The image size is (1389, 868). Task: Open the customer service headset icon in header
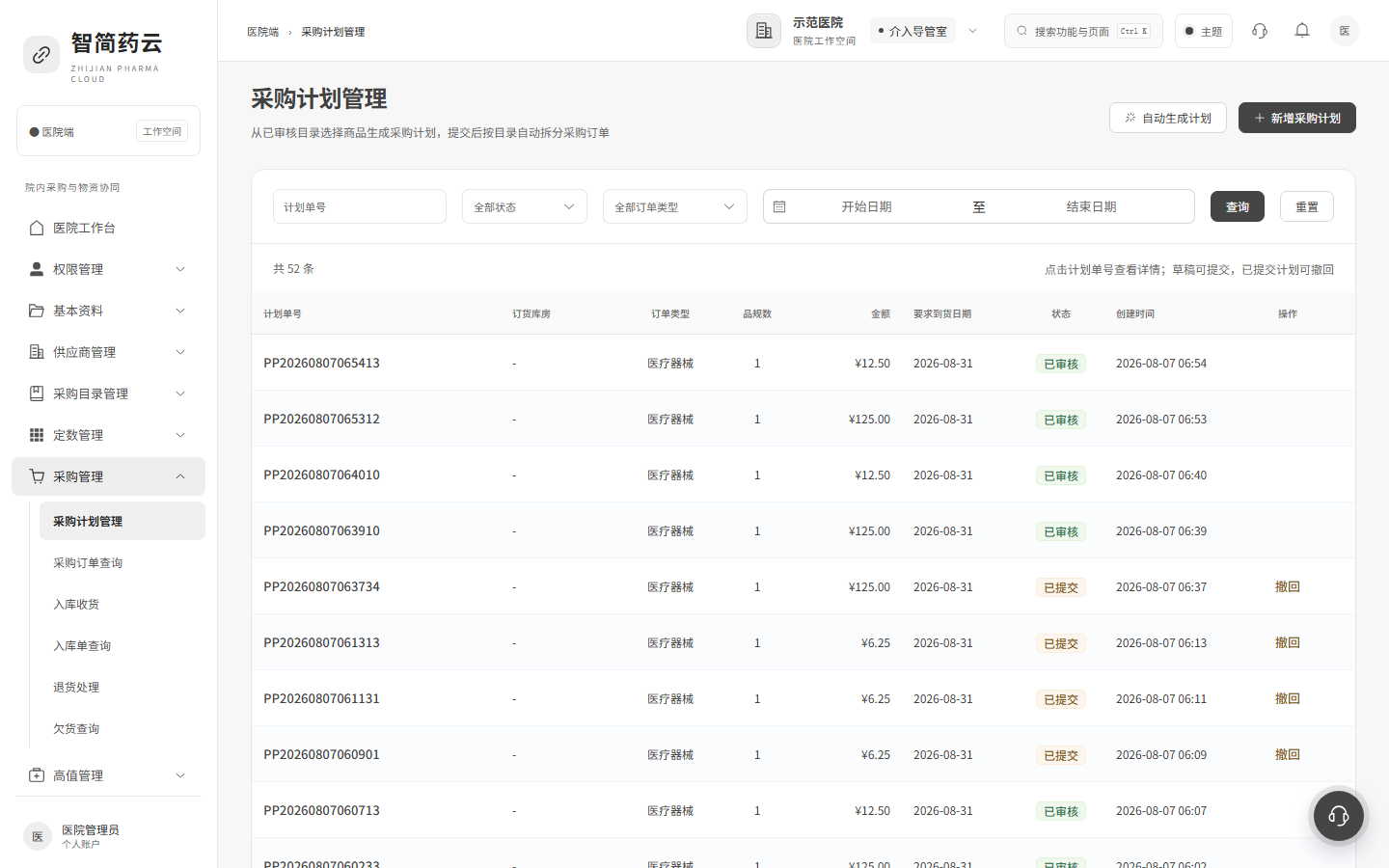tap(1260, 31)
